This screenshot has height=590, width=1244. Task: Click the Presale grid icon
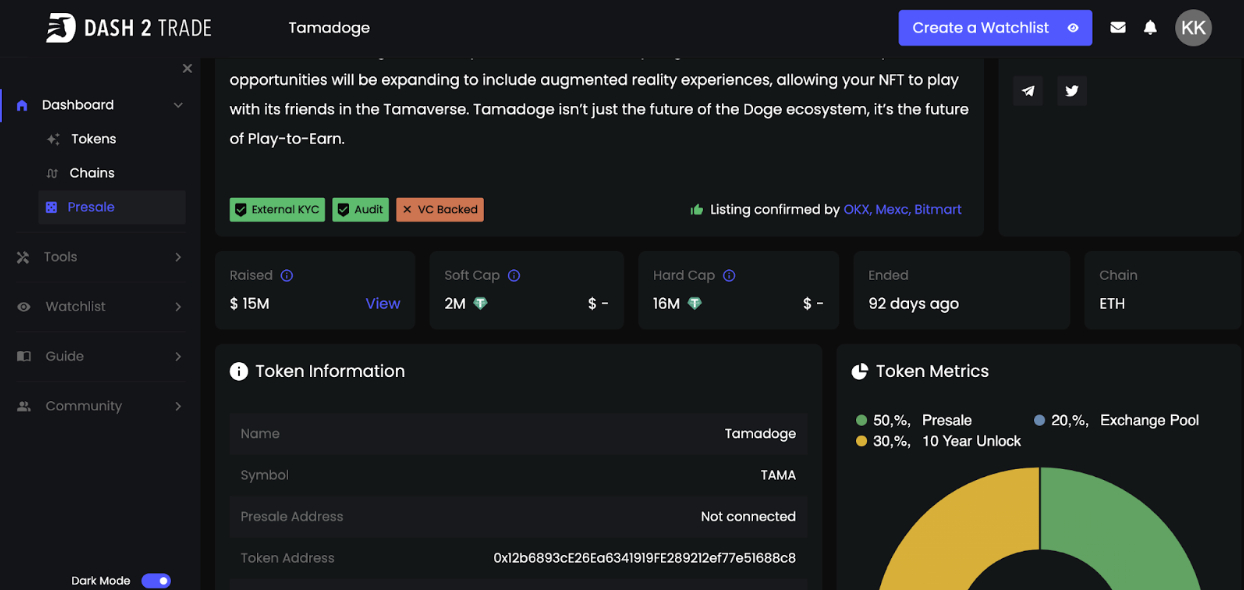click(51, 207)
